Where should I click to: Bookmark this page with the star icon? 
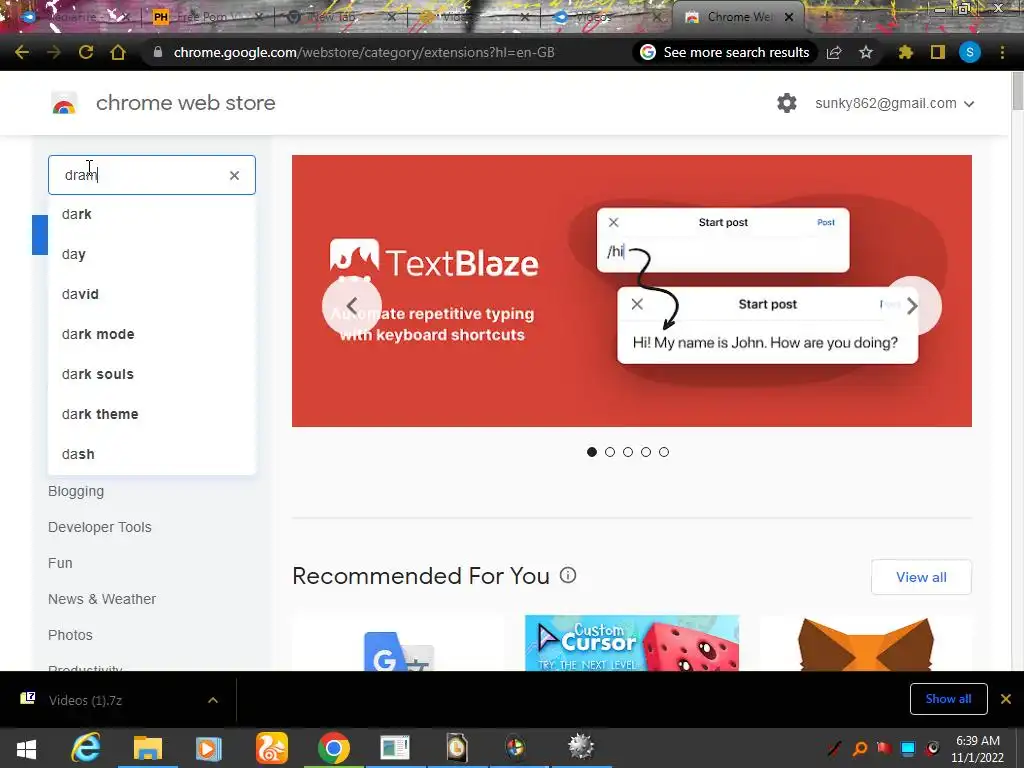[866, 52]
